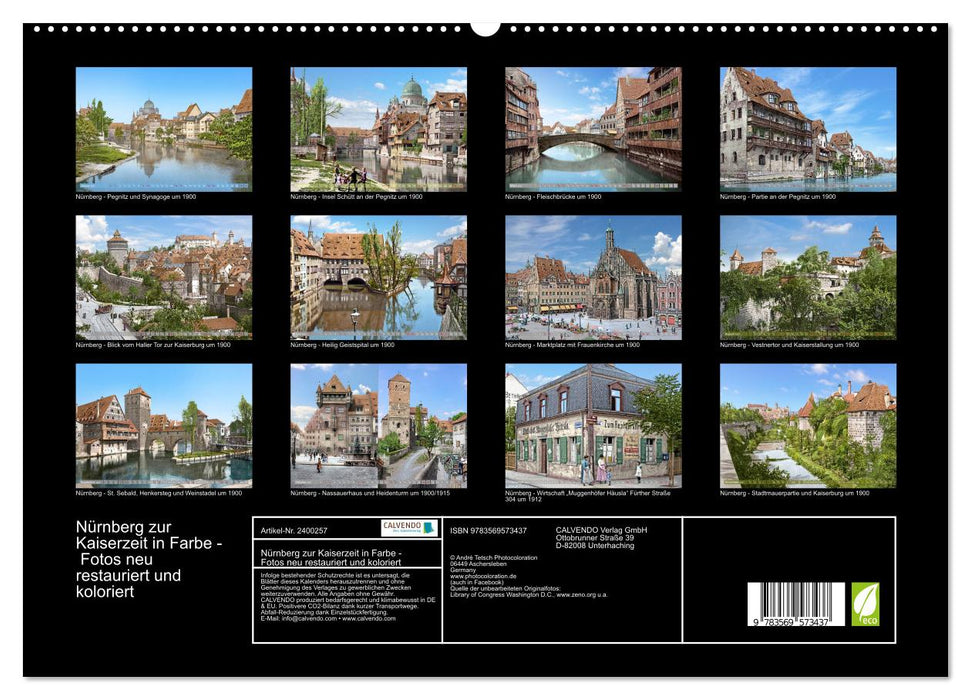
Task: Click caption 'Stadtmauerpartie und Kaiserburg um 1900'
Action: coord(810,494)
